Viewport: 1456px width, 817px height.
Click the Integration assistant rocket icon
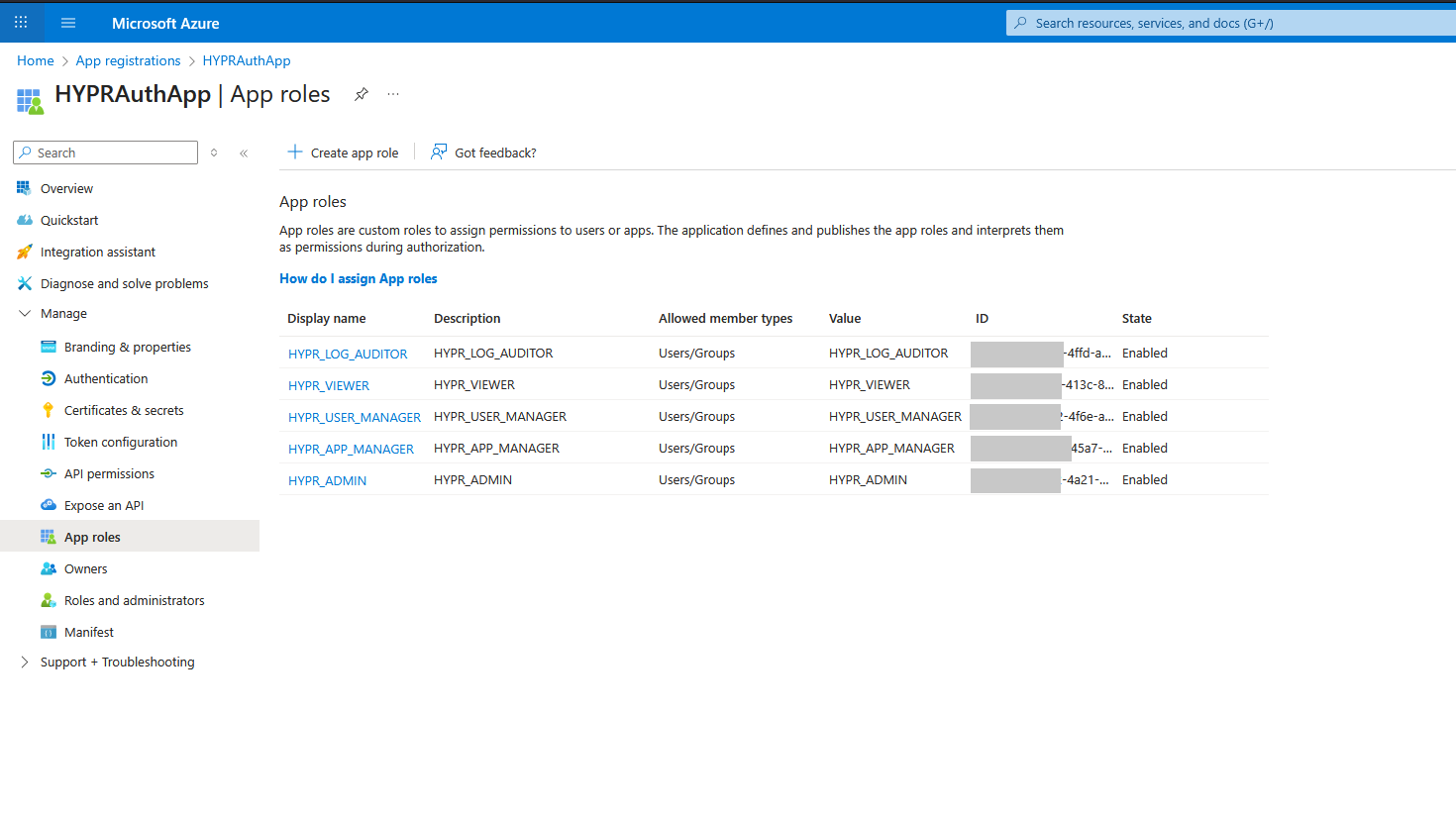pos(24,252)
